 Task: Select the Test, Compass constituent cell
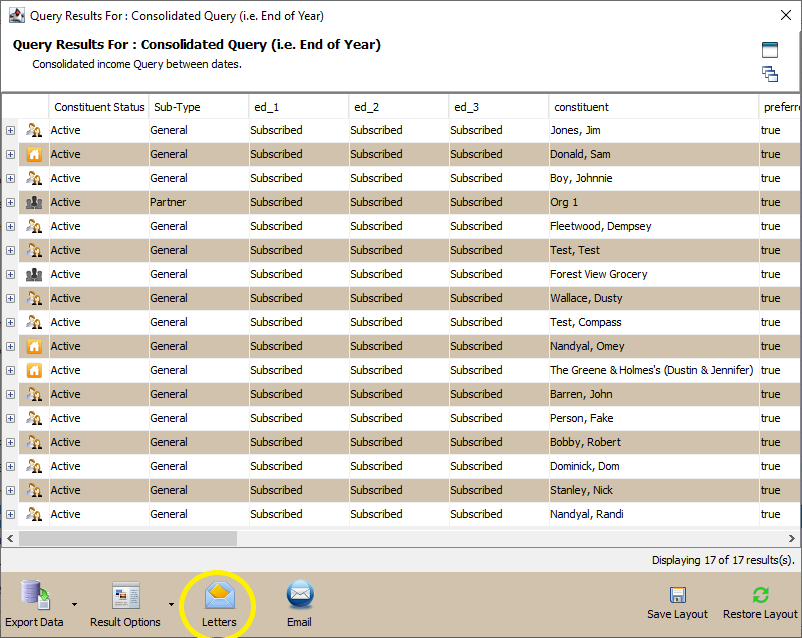click(654, 322)
